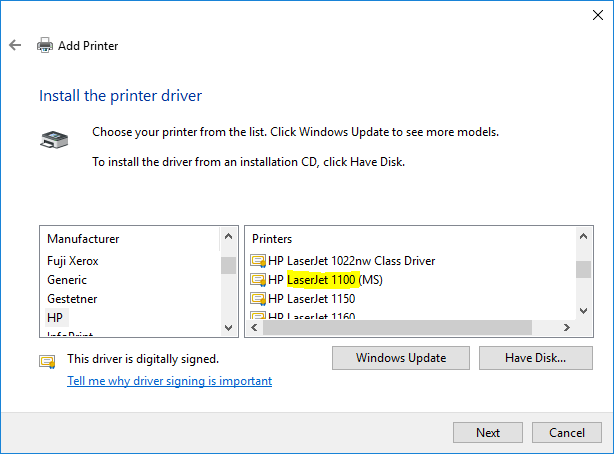The width and height of the screenshot is (614, 454).
Task: Close the Add Printer dialog
Action: [598, 15]
